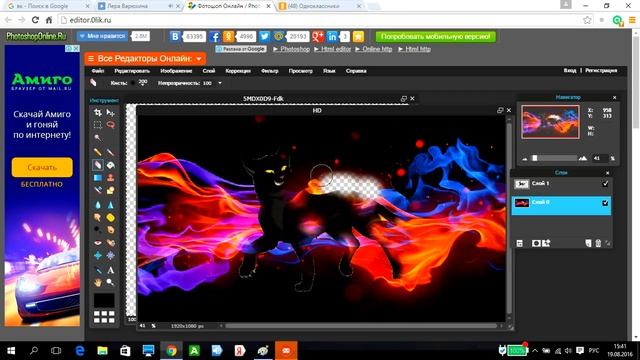Click the PhotoshopOnline.Ru logo
Image resolution: width=640 pixels, height=360 pixels.
36,36
